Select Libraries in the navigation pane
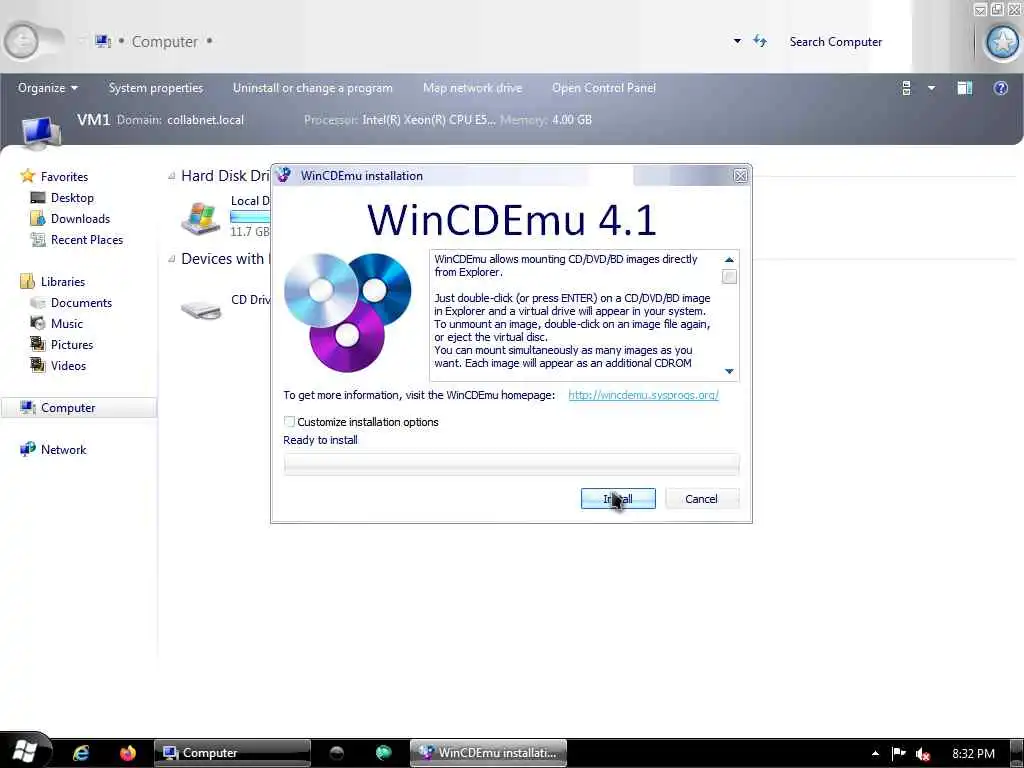 point(63,281)
